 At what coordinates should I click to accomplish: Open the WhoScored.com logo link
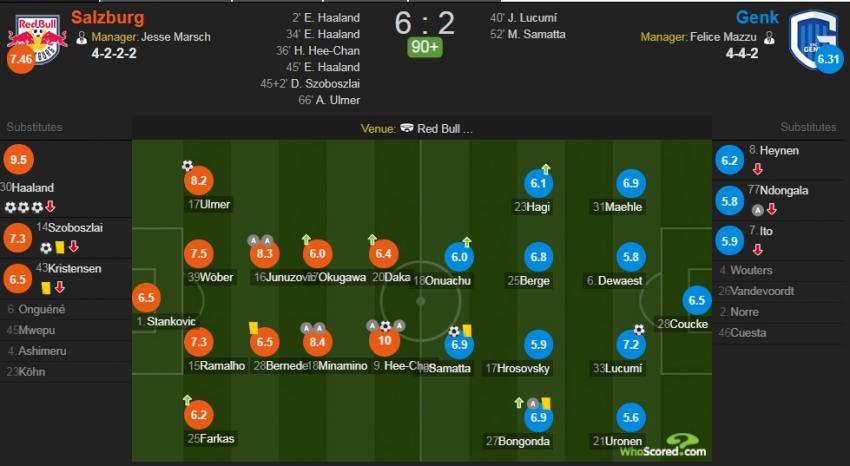point(663,446)
